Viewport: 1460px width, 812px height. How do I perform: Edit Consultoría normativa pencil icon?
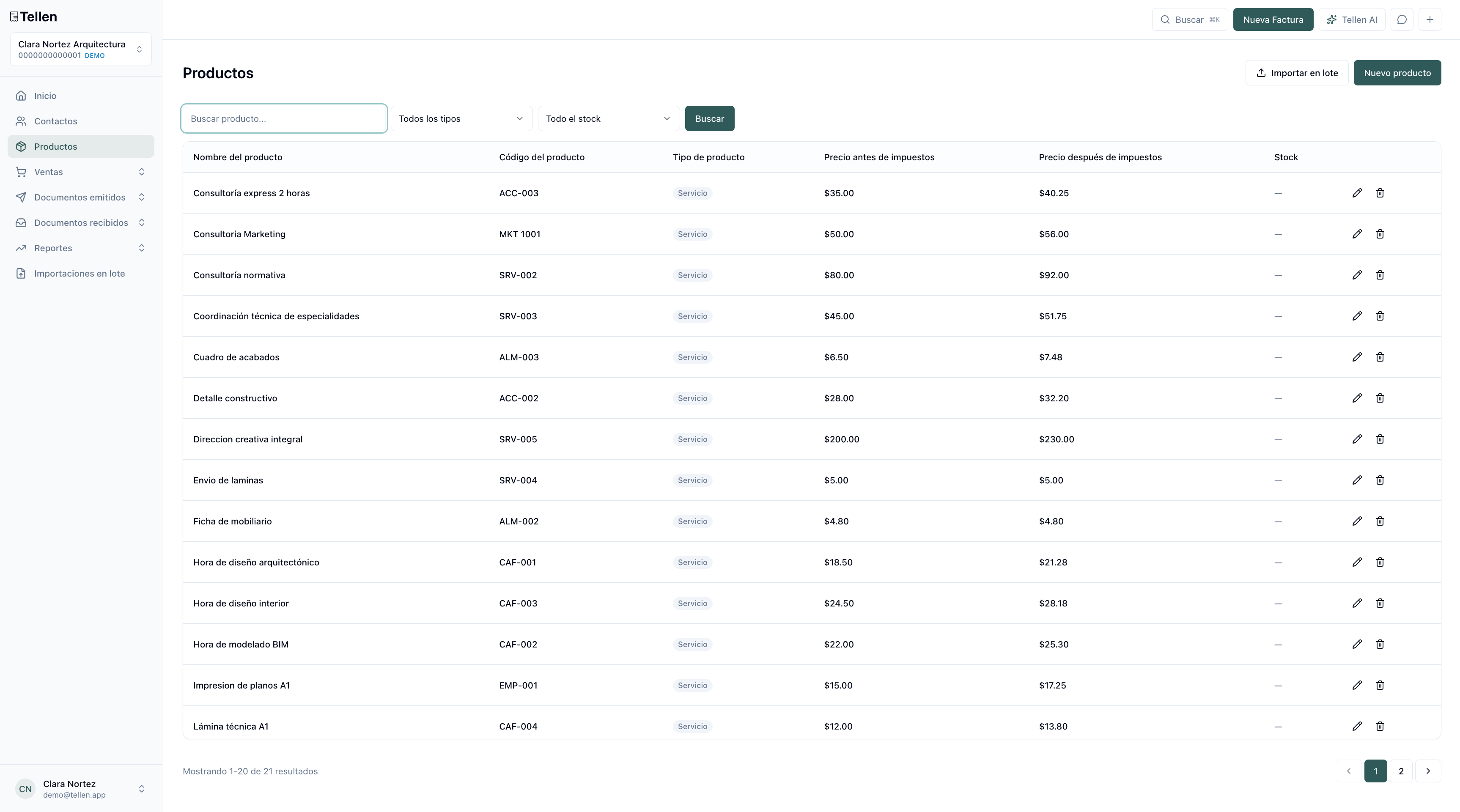coord(1357,275)
